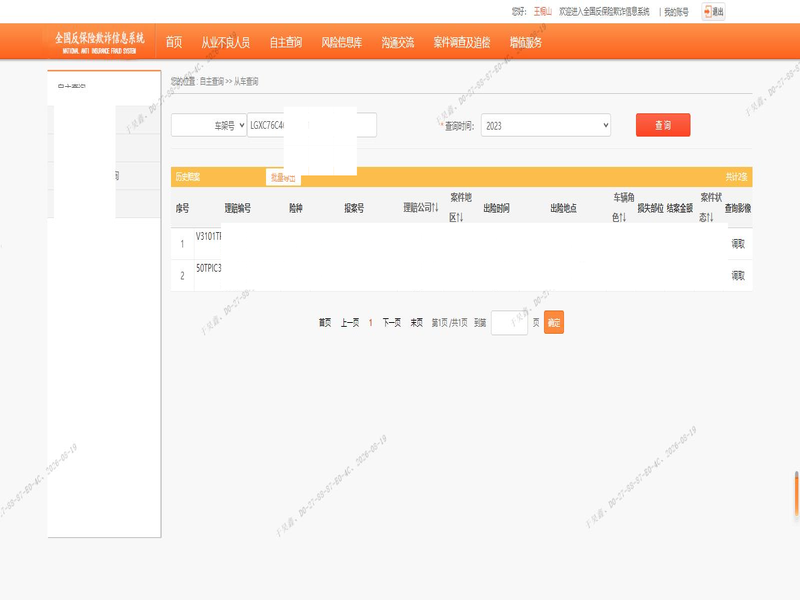This screenshot has height=600, width=800.
Task: Click 调取 in row 2
Action: (x=738, y=276)
